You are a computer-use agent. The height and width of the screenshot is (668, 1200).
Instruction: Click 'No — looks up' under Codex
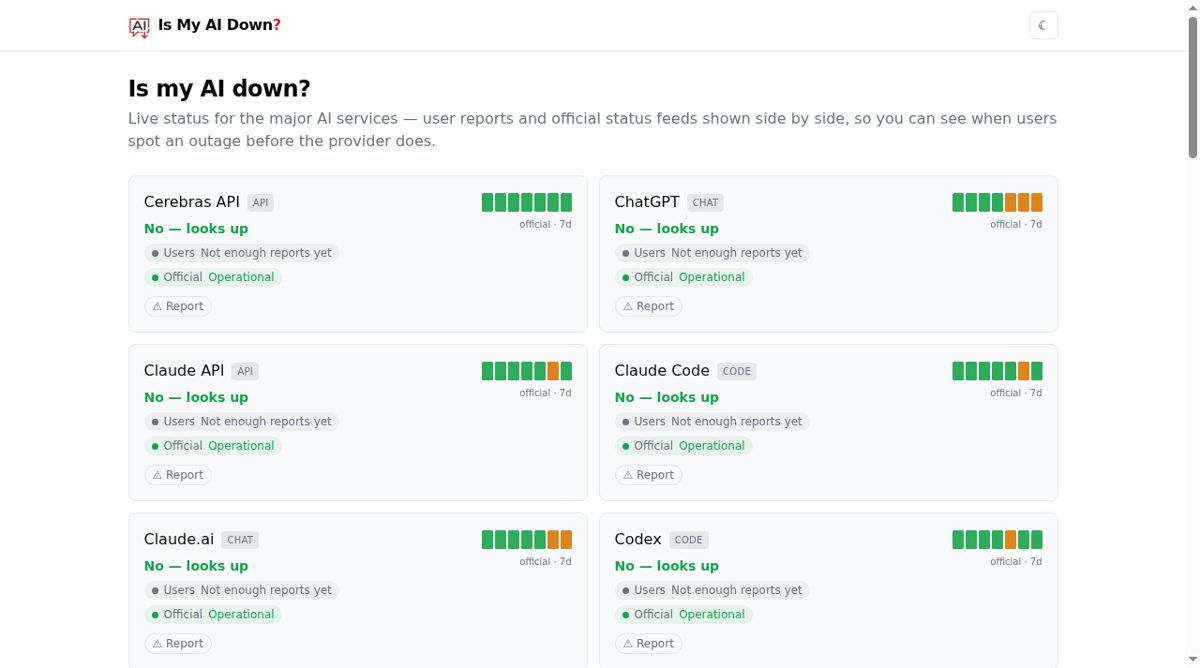[667, 566]
